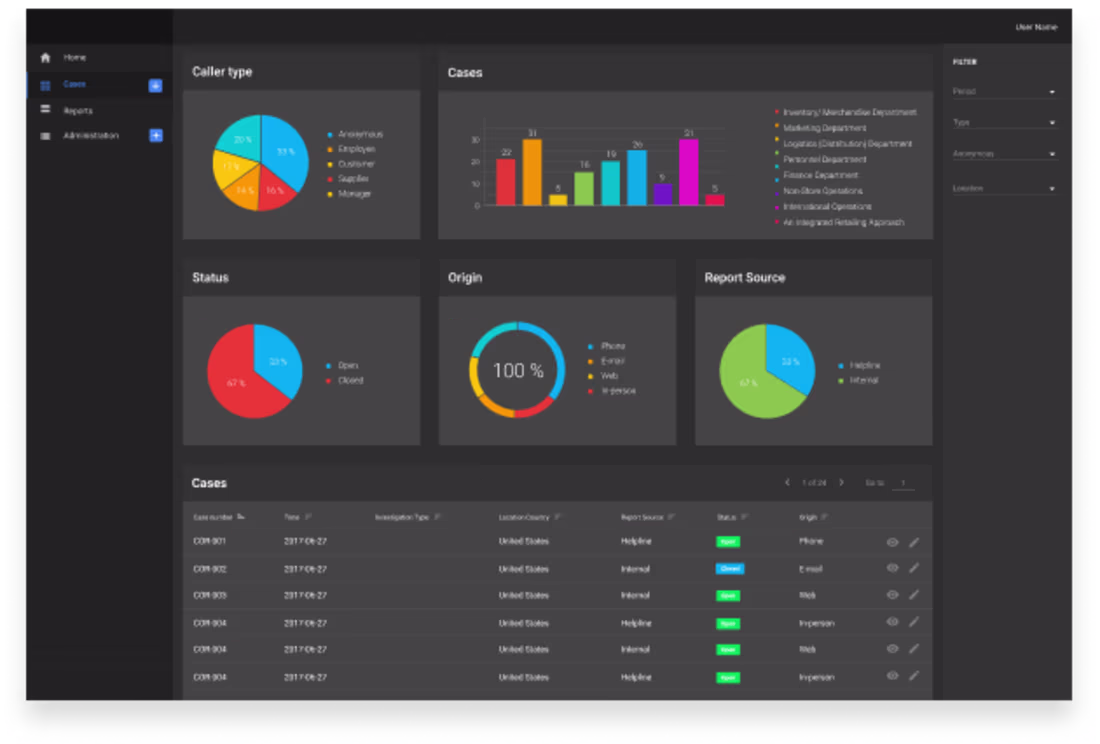Screen dimensions: 1100x744
Task: Click the Administration list icon
Action: (45, 135)
